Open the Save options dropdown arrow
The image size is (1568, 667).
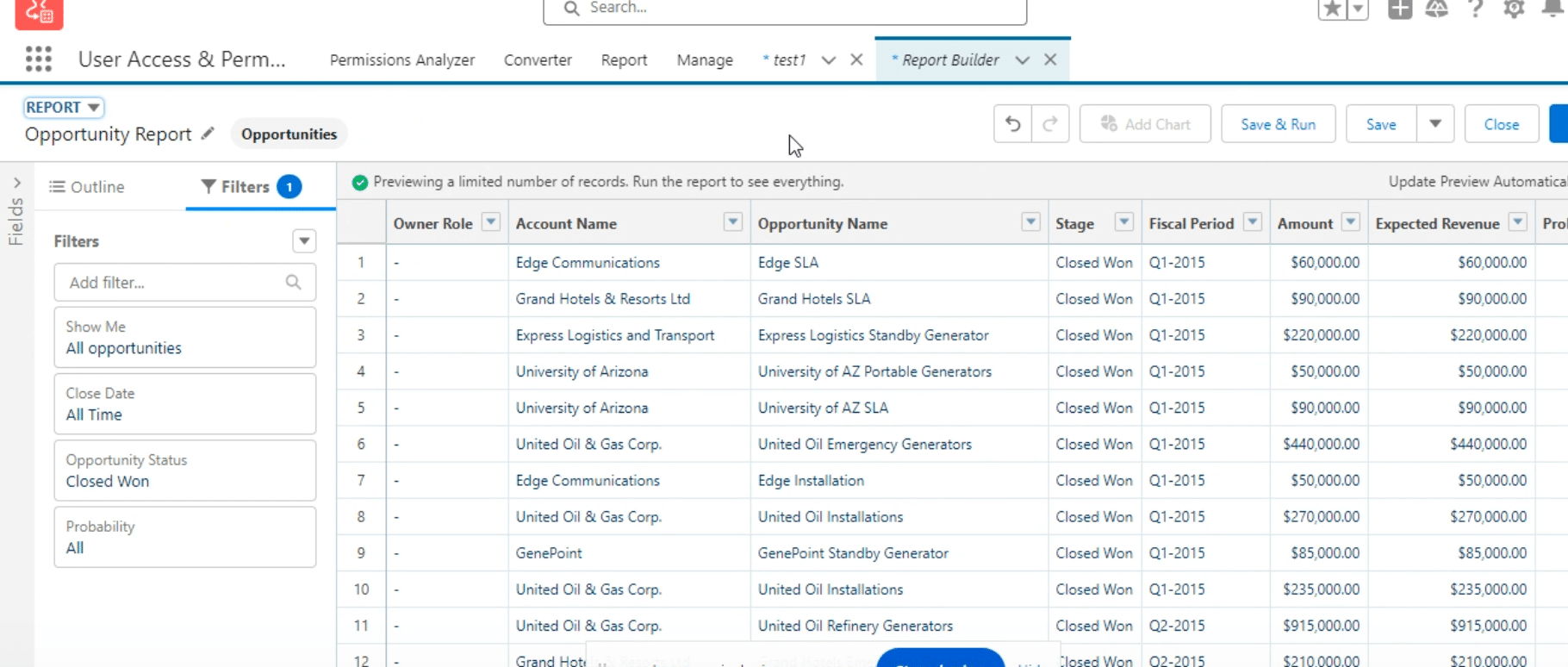click(1435, 124)
